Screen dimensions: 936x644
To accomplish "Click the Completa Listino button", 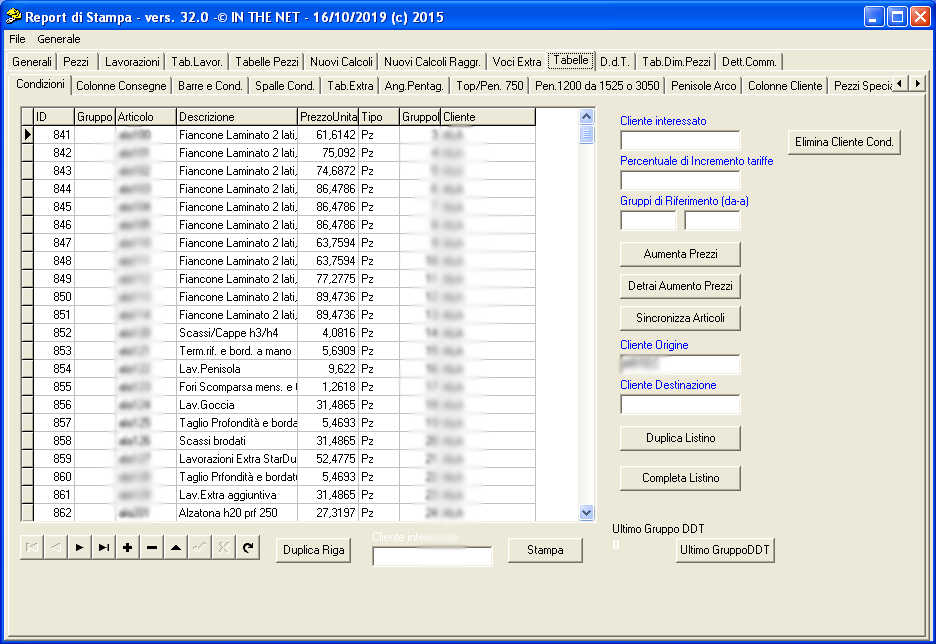I will click(x=681, y=477).
